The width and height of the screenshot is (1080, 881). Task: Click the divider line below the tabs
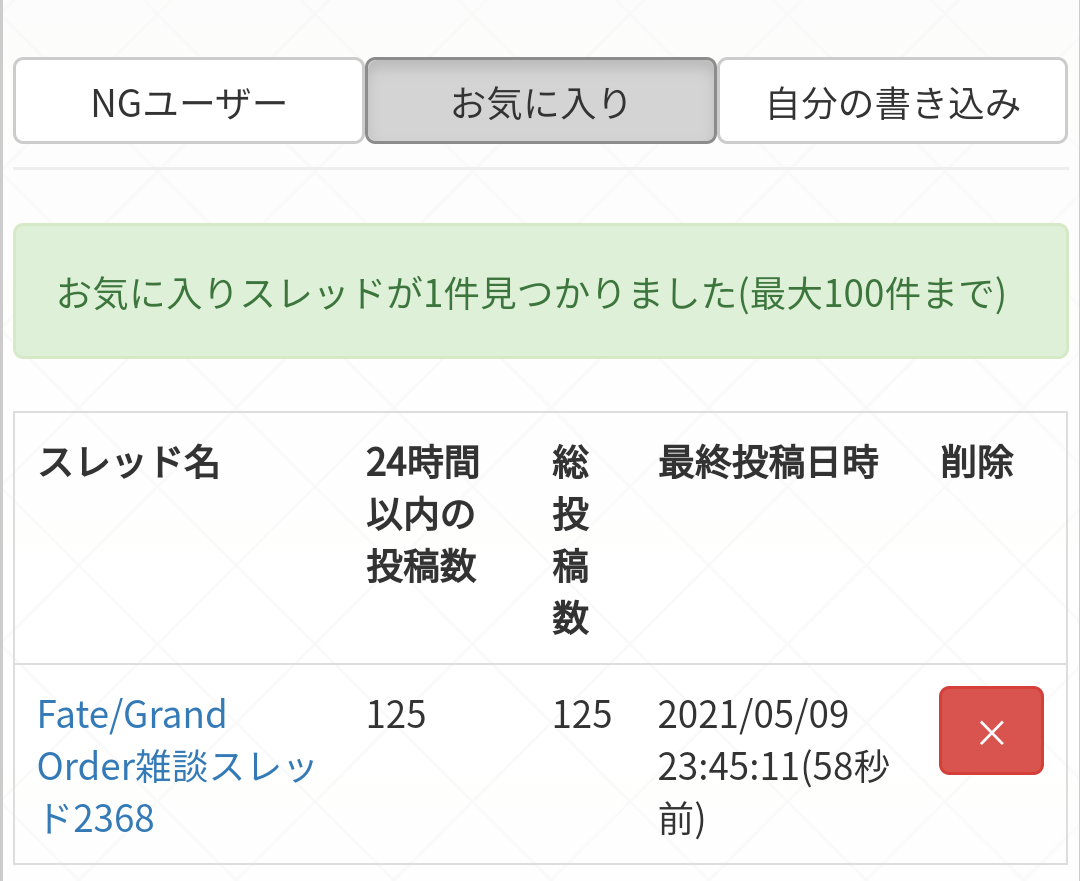pyautogui.click(x=540, y=169)
